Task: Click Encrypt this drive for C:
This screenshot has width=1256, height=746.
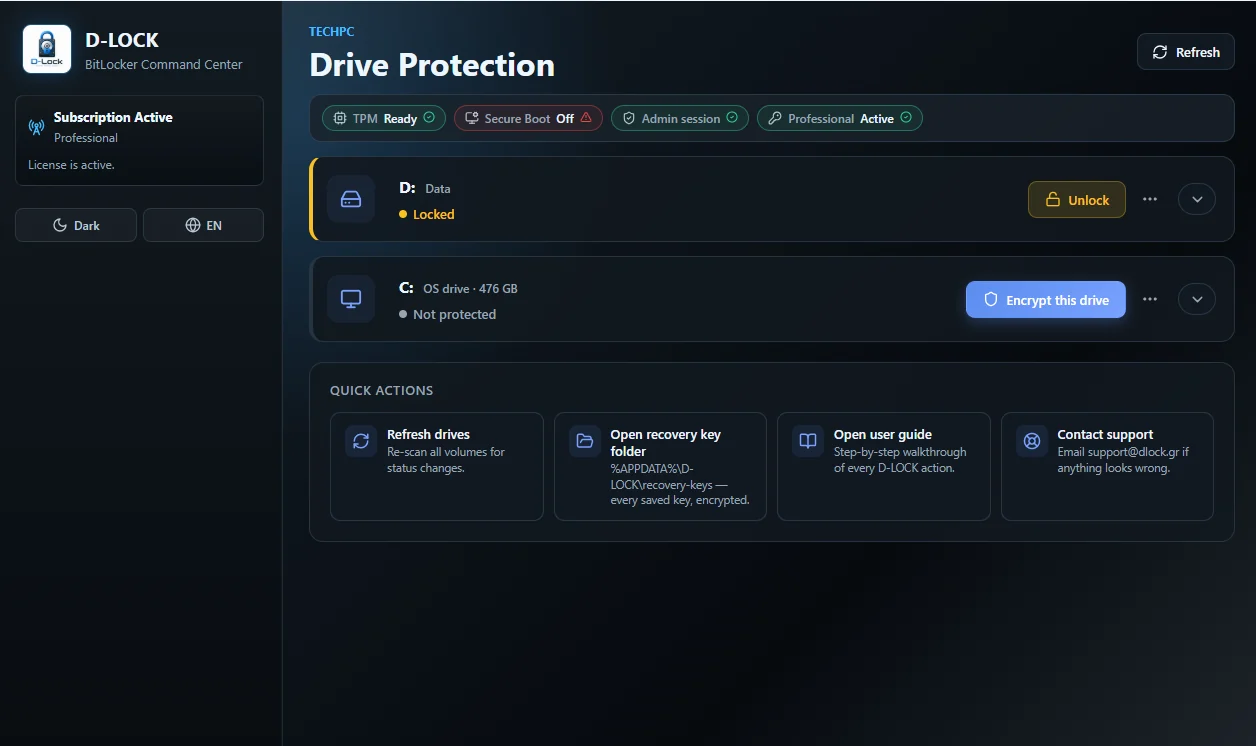Action: pos(1046,300)
